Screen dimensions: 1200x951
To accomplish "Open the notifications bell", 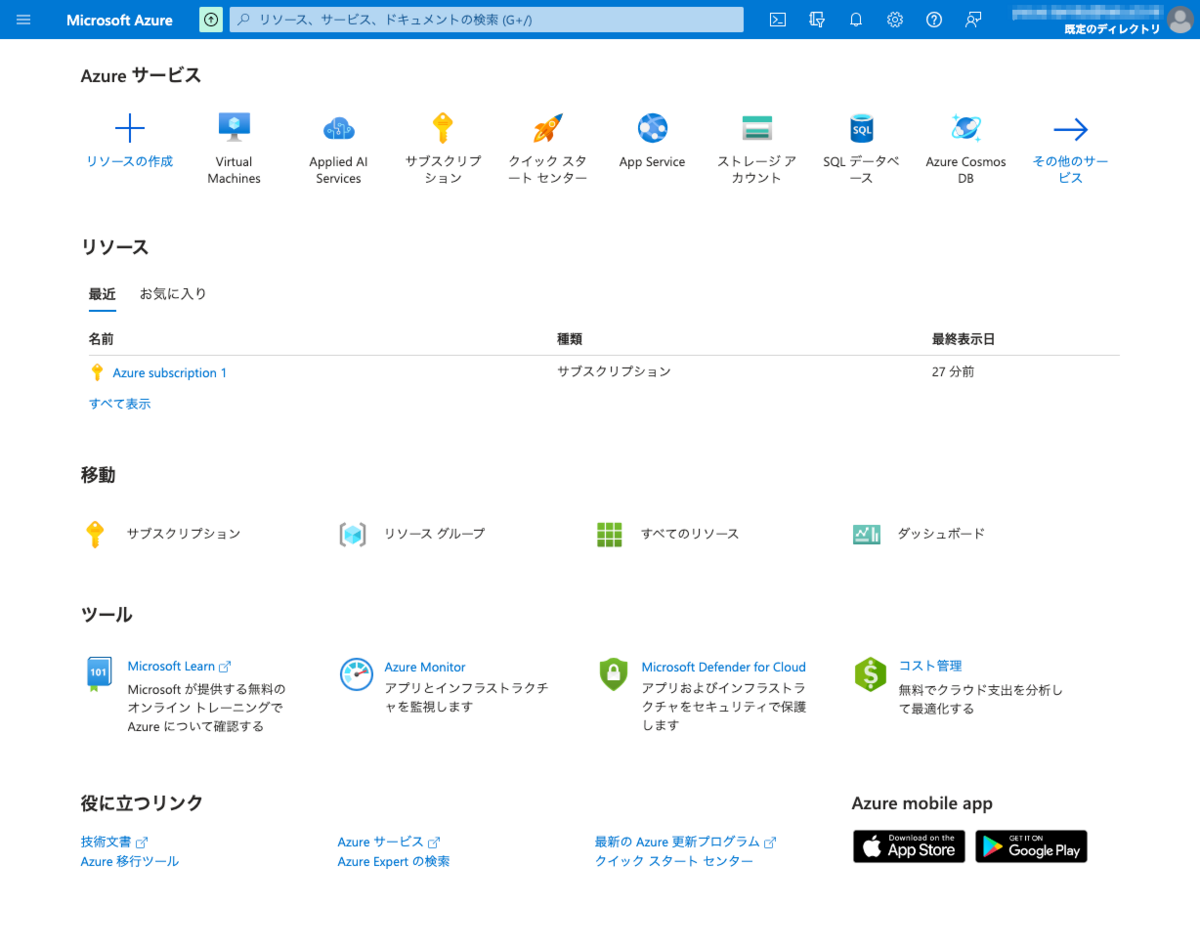I will pos(856,19).
